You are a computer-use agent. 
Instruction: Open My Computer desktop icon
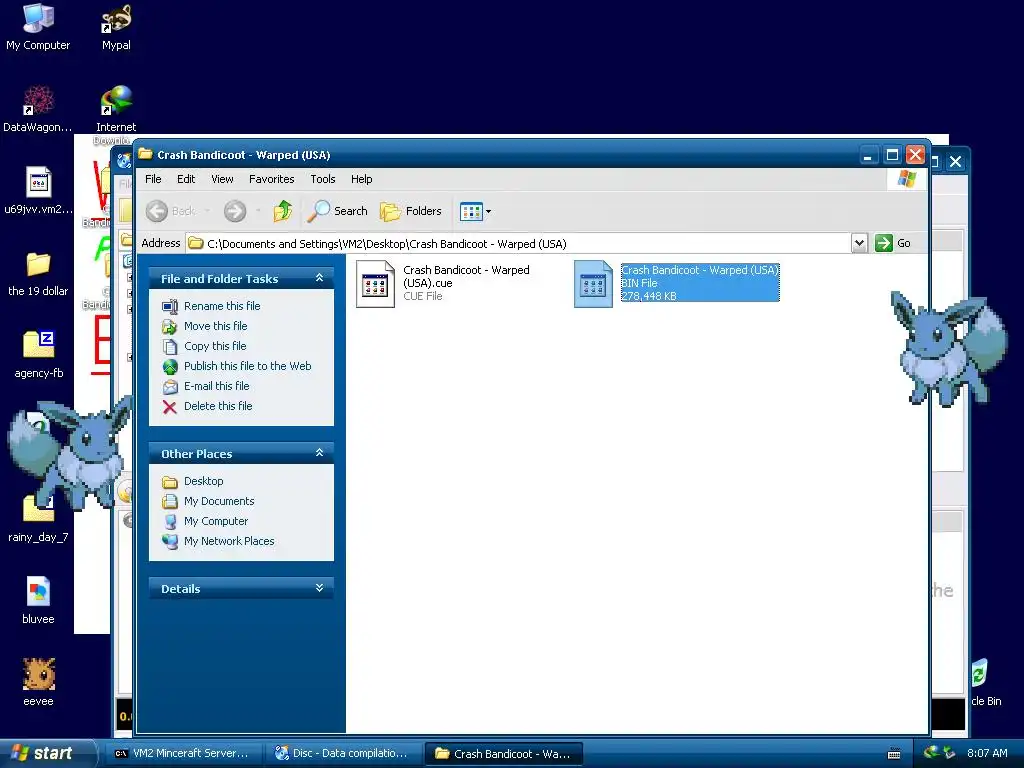click(x=38, y=27)
